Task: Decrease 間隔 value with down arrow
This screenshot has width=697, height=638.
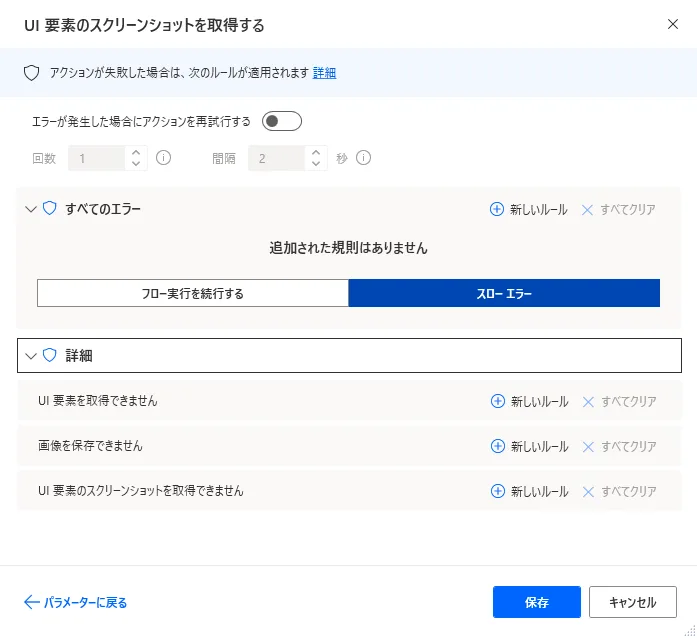Action: [x=317, y=164]
